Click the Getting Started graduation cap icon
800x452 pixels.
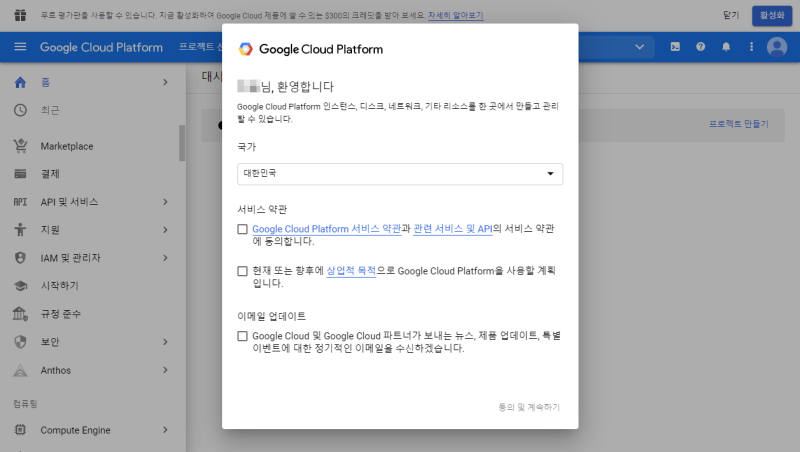point(20,286)
